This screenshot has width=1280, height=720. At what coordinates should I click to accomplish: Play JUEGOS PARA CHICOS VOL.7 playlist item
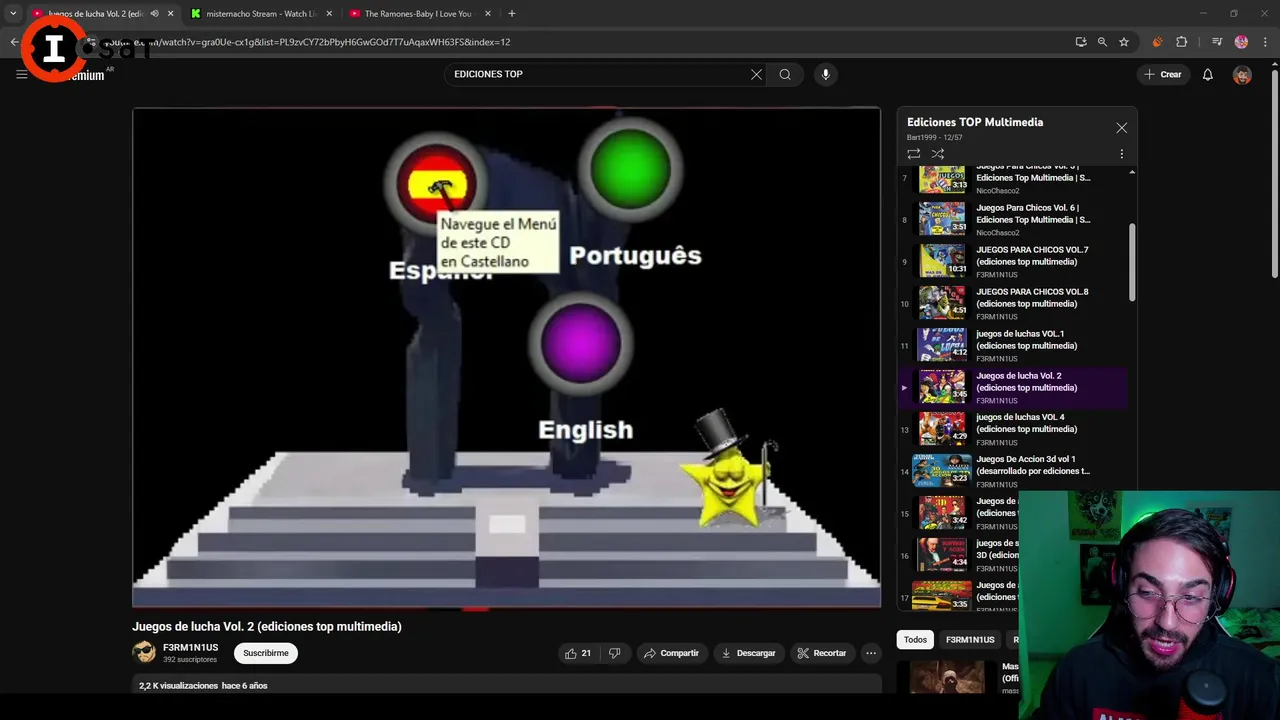tap(1013, 260)
